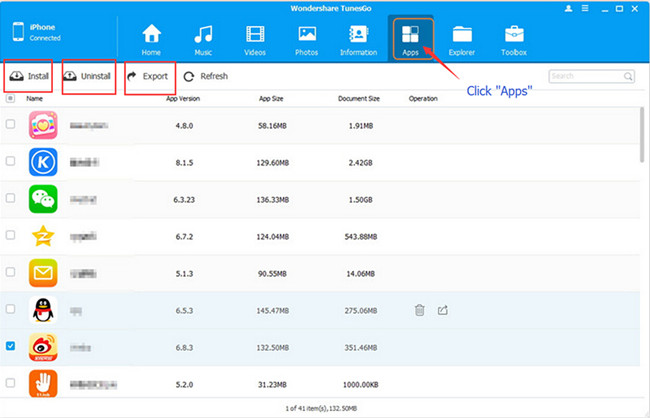Check the box for the 5.1.3 mail app
650x418 pixels.
[x=10, y=272]
